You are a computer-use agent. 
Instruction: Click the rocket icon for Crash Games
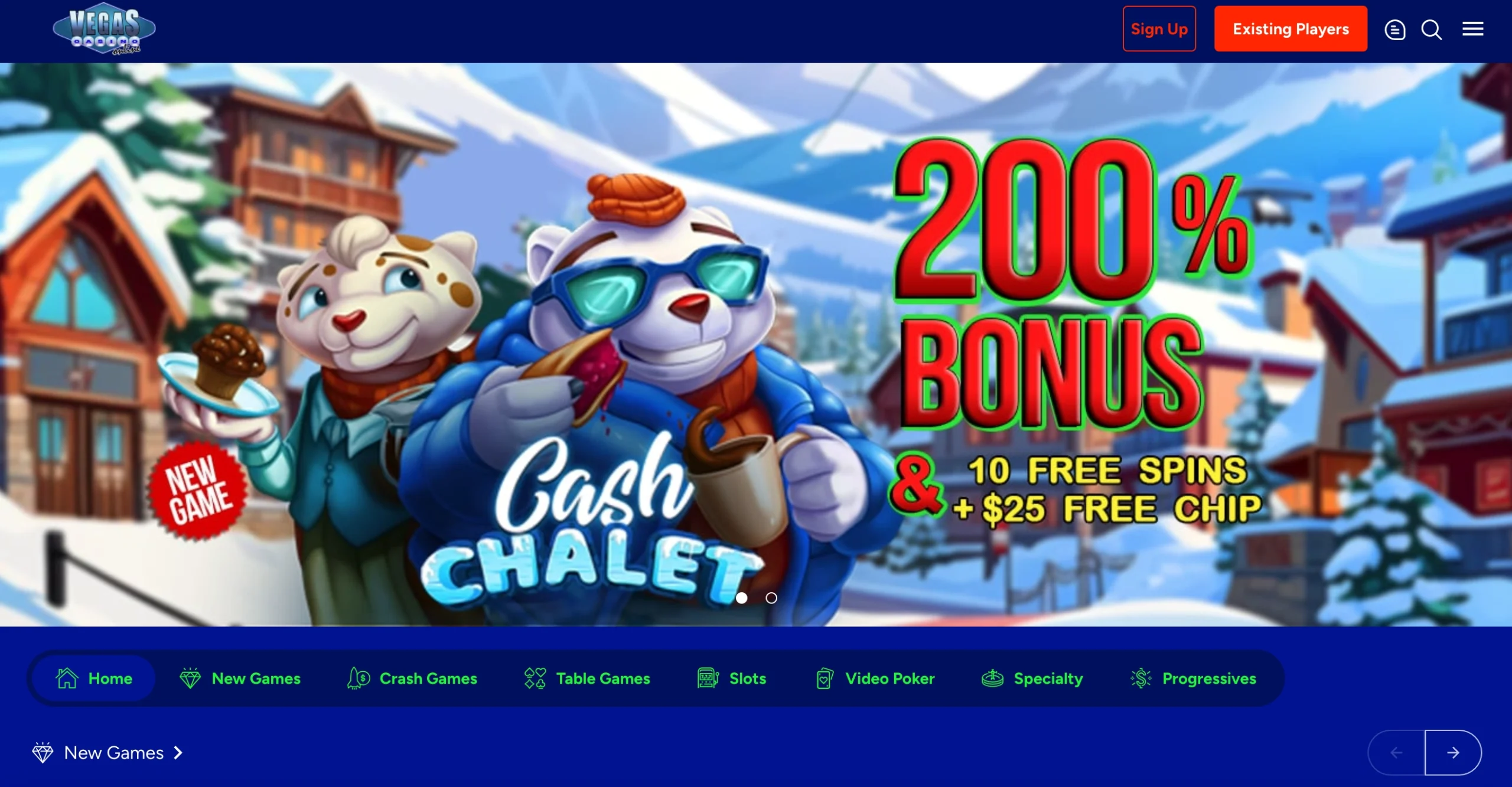click(359, 678)
